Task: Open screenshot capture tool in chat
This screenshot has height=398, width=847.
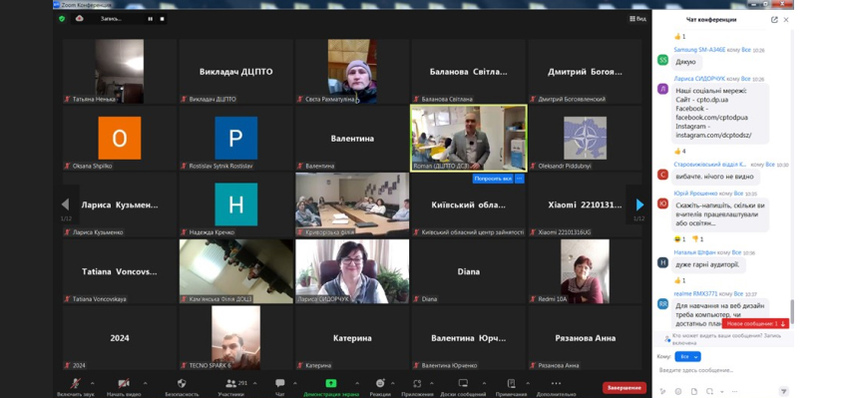Action: coord(709,391)
